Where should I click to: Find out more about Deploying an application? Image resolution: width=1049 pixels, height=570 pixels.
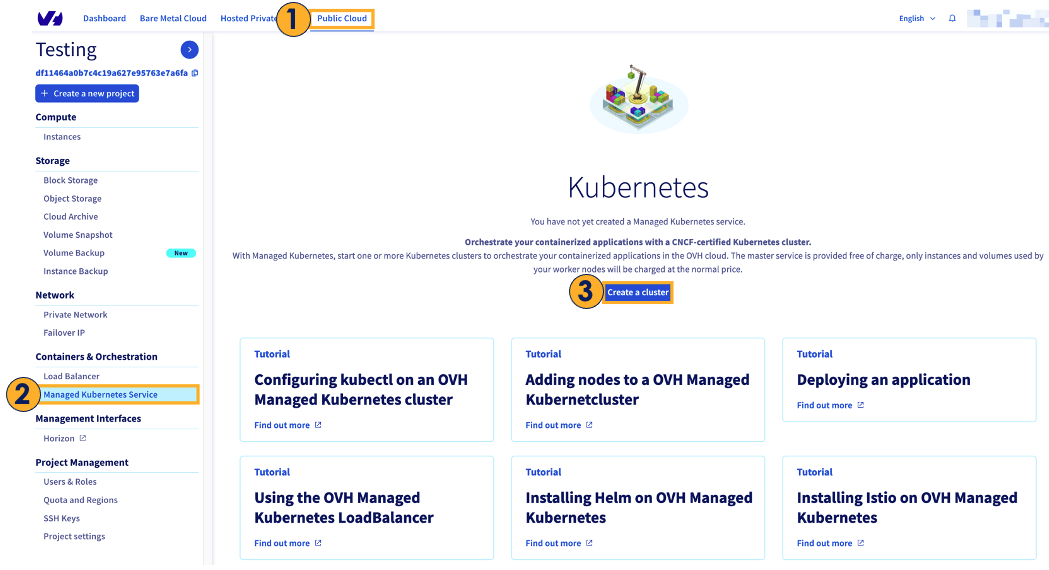click(x=824, y=405)
